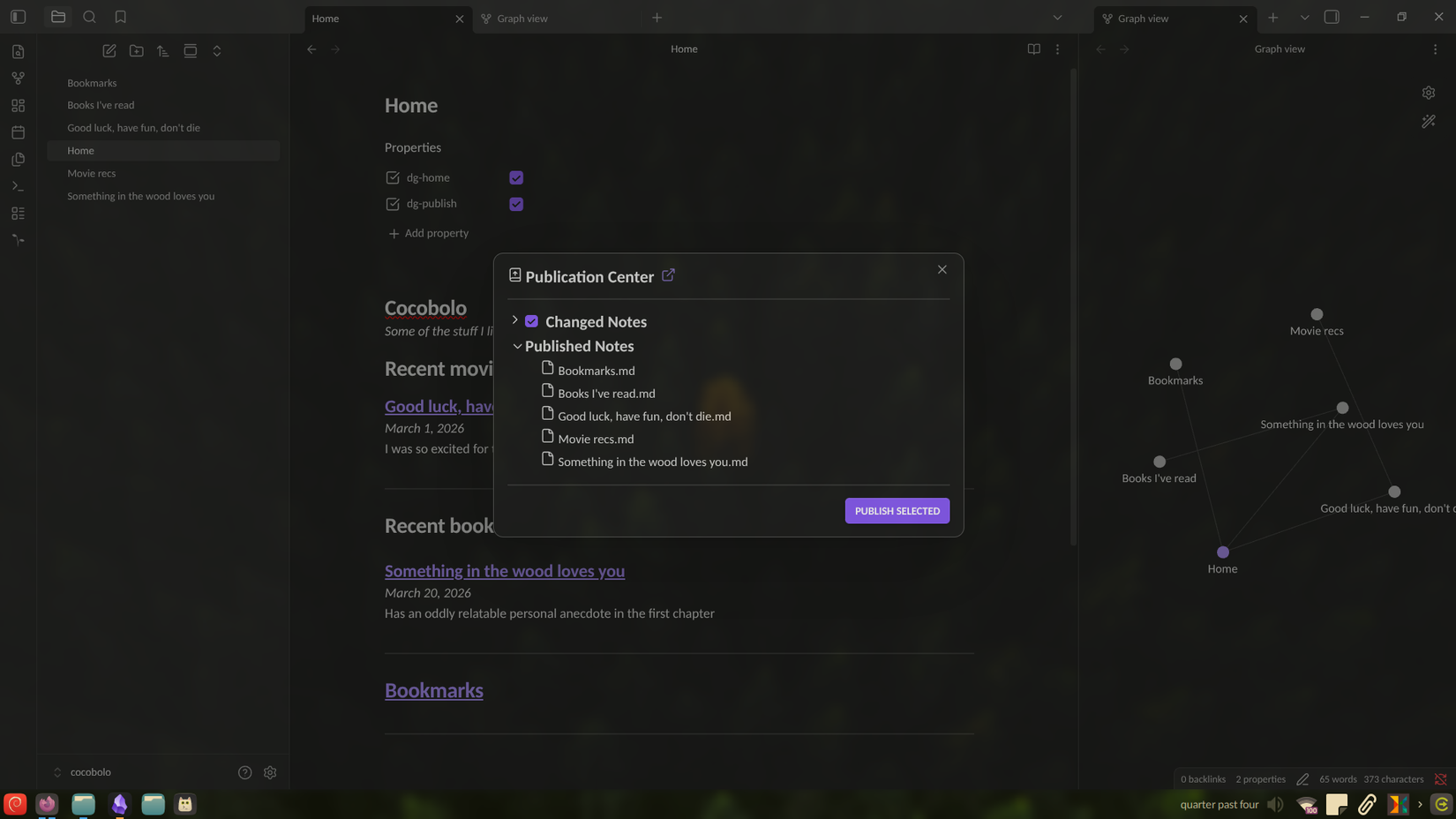This screenshot has height=819, width=1456.
Task: Toggle the dg-publish property checkbox
Action: (x=516, y=204)
